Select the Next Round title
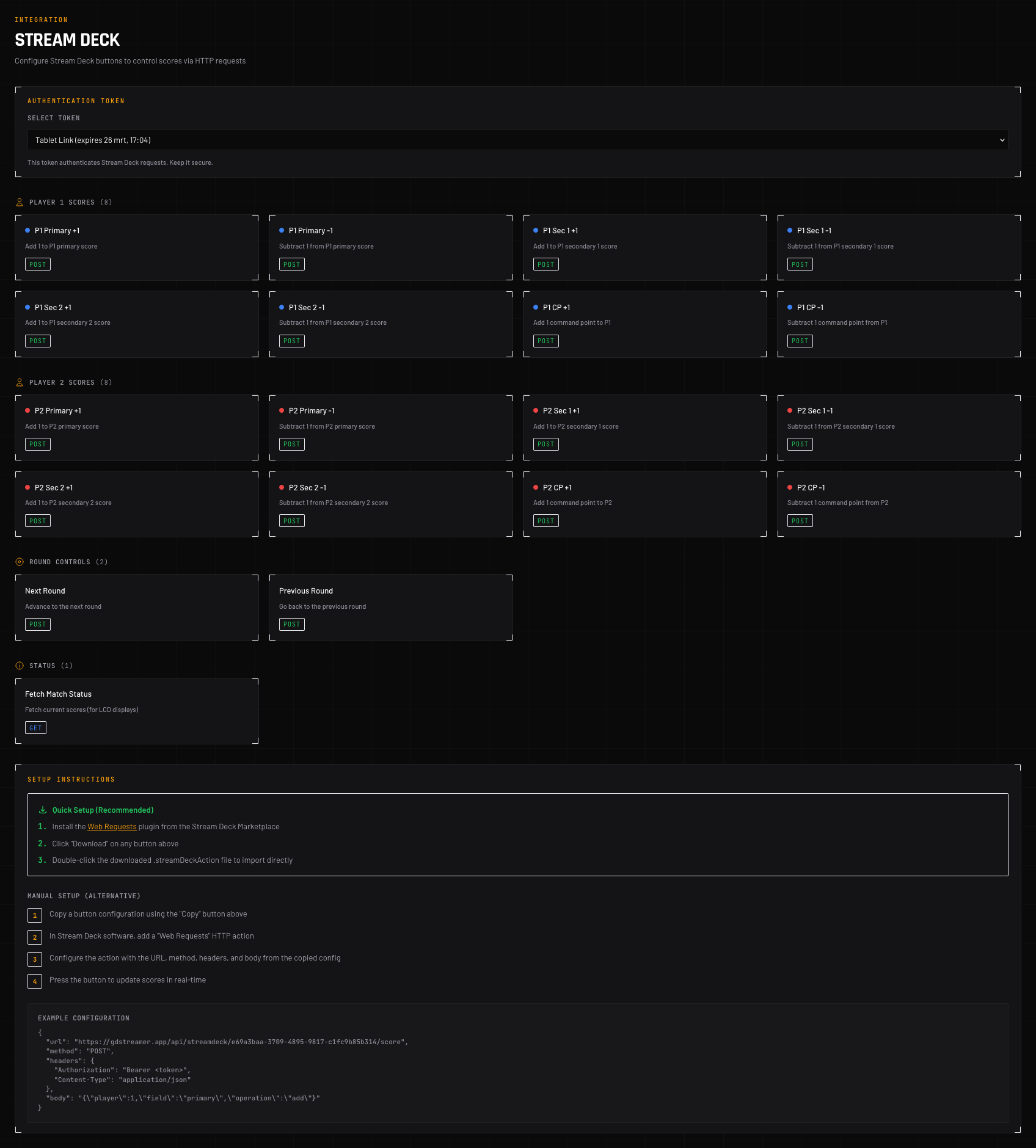1036x1148 pixels. point(45,591)
